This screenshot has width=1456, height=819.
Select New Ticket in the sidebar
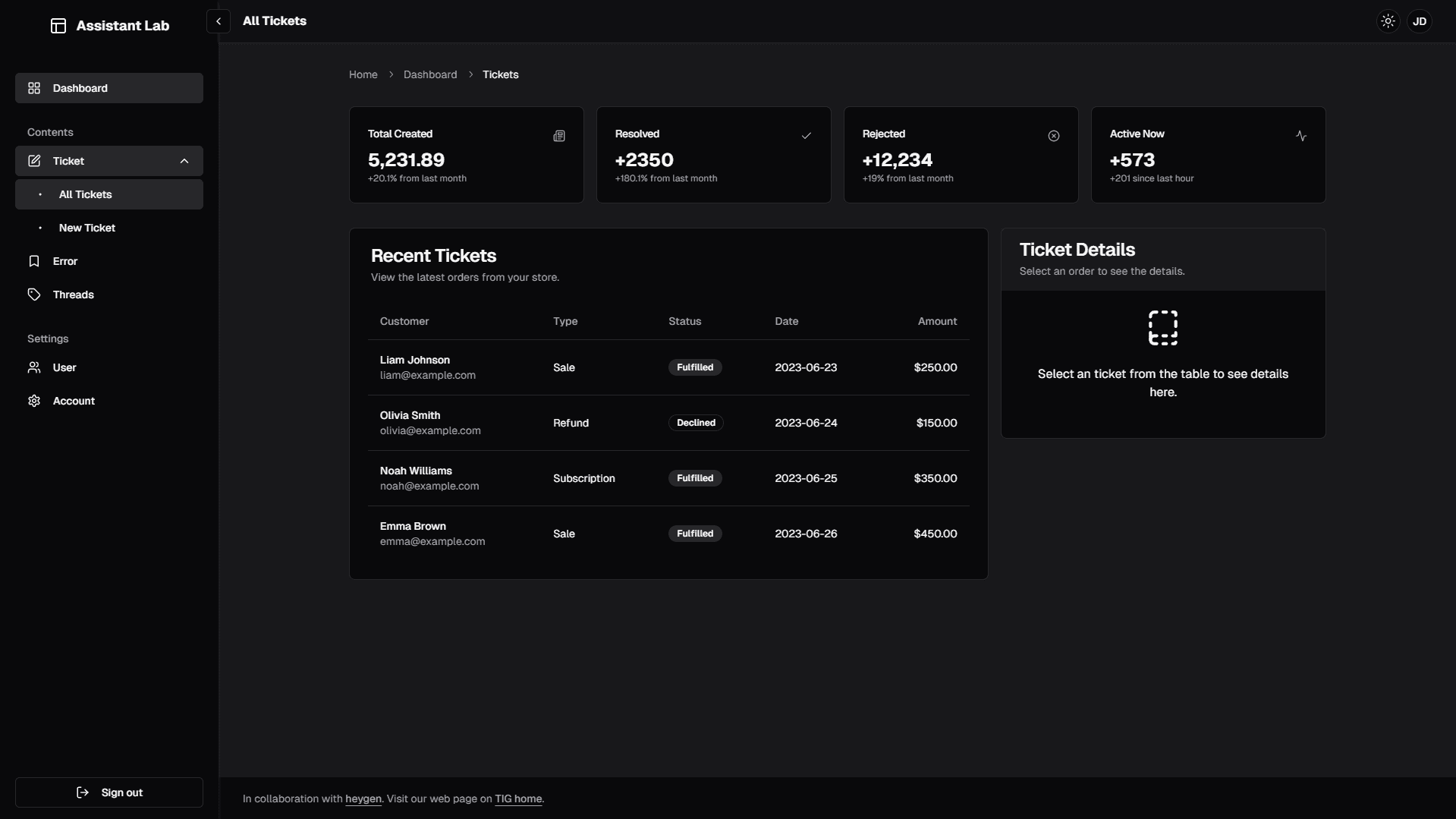pos(87,228)
